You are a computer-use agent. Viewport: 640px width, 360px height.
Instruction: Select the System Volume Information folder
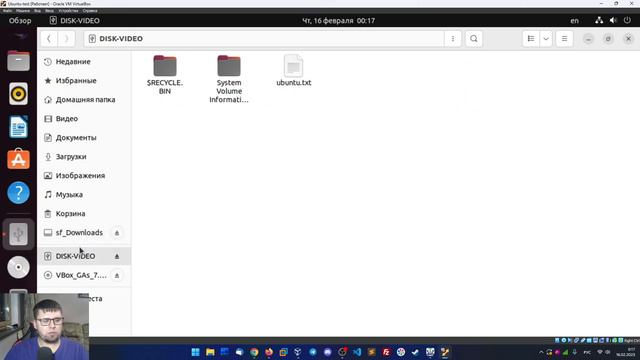pyautogui.click(x=229, y=79)
